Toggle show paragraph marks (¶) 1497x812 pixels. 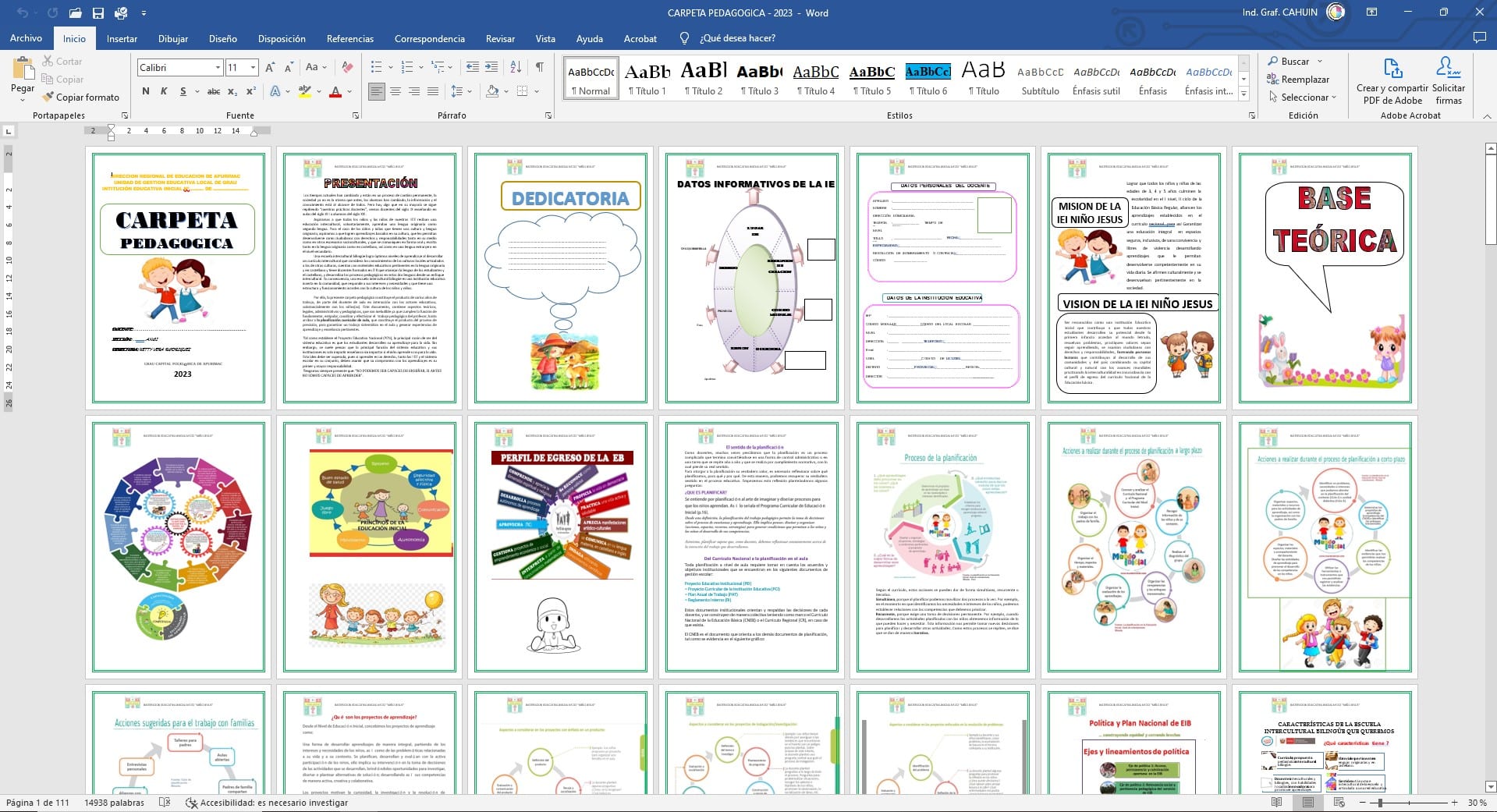[x=539, y=68]
